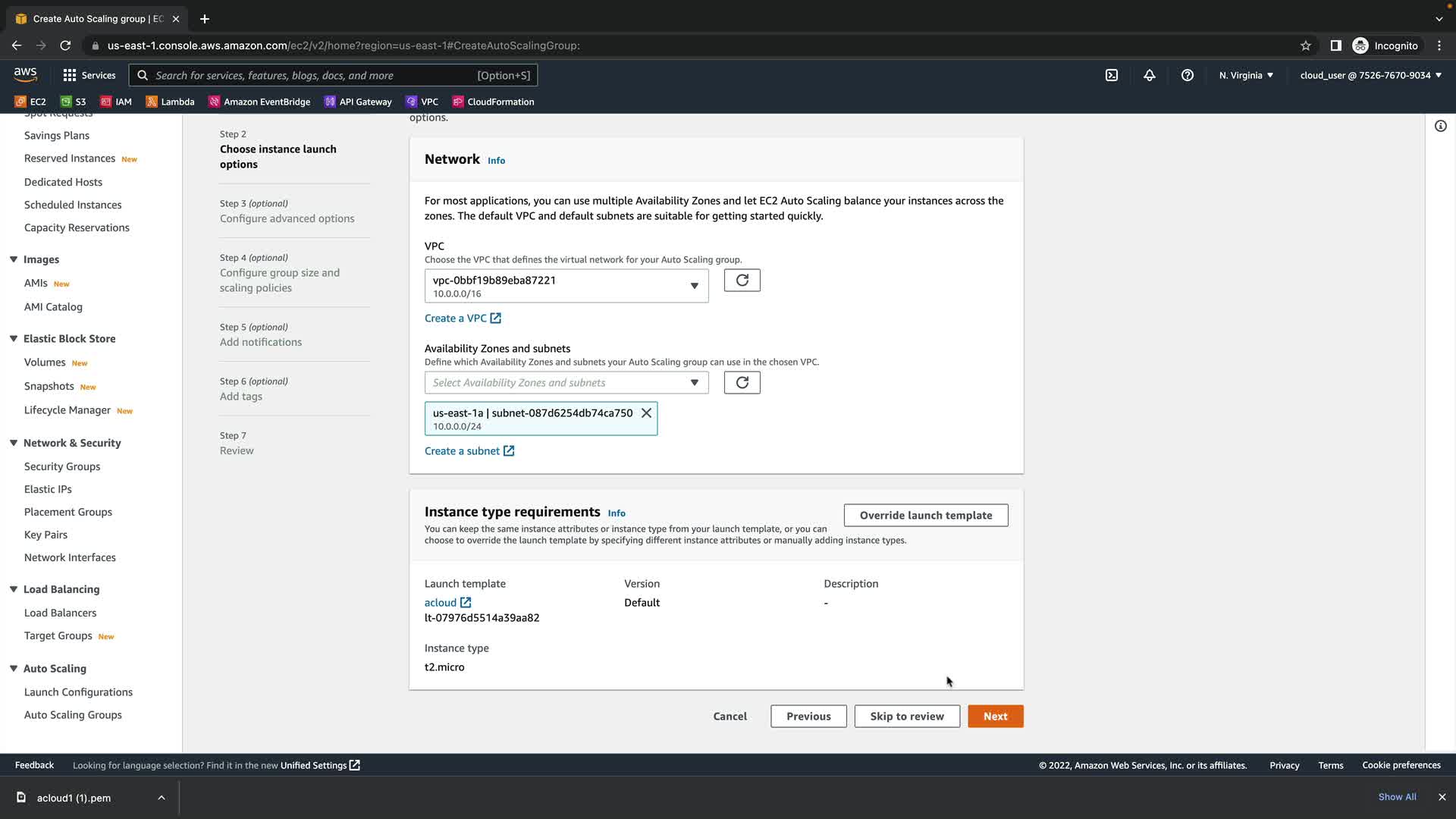Remove the us-east-1a subnet selection
The height and width of the screenshot is (819, 1456).
(646, 413)
